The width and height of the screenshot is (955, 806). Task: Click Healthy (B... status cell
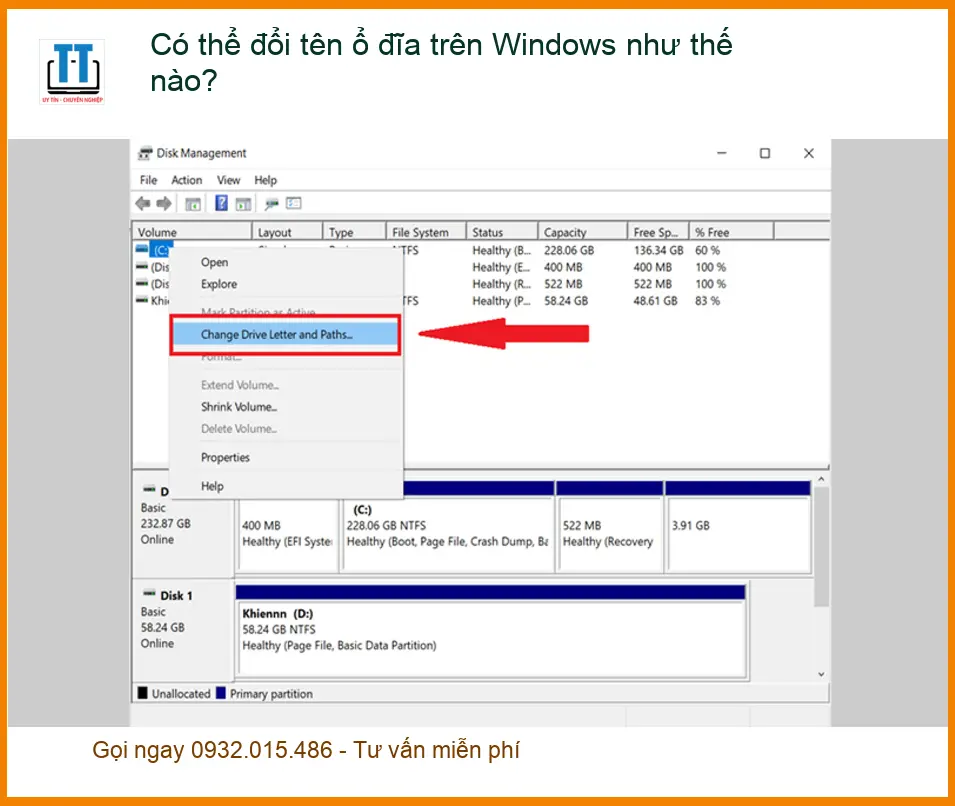coord(502,250)
